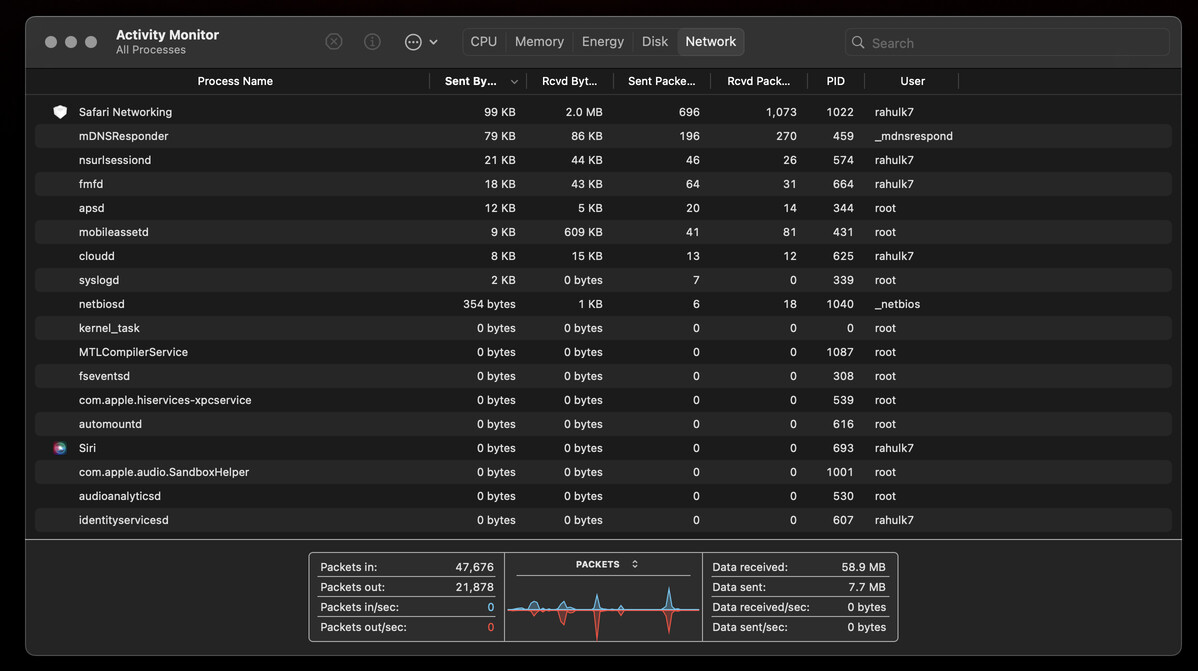The image size is (1198, 671).
Task: Focus the Search field
Action: point(1008,43)
